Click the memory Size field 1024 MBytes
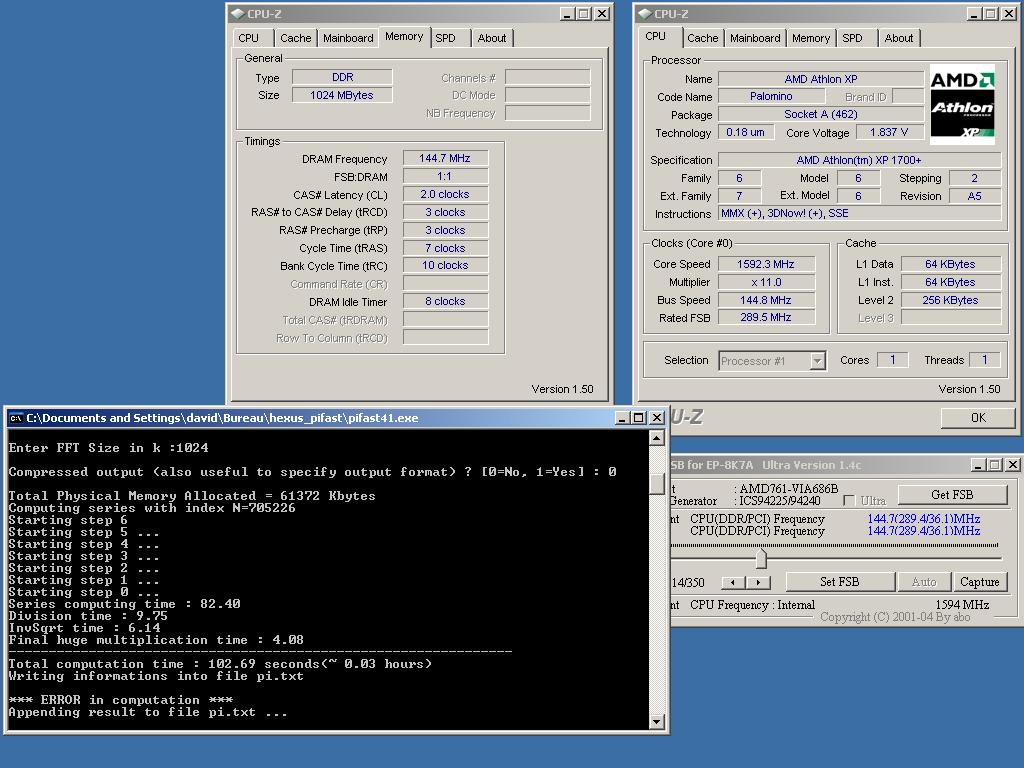Viewport: 1024px width, 768px height. 342,95
